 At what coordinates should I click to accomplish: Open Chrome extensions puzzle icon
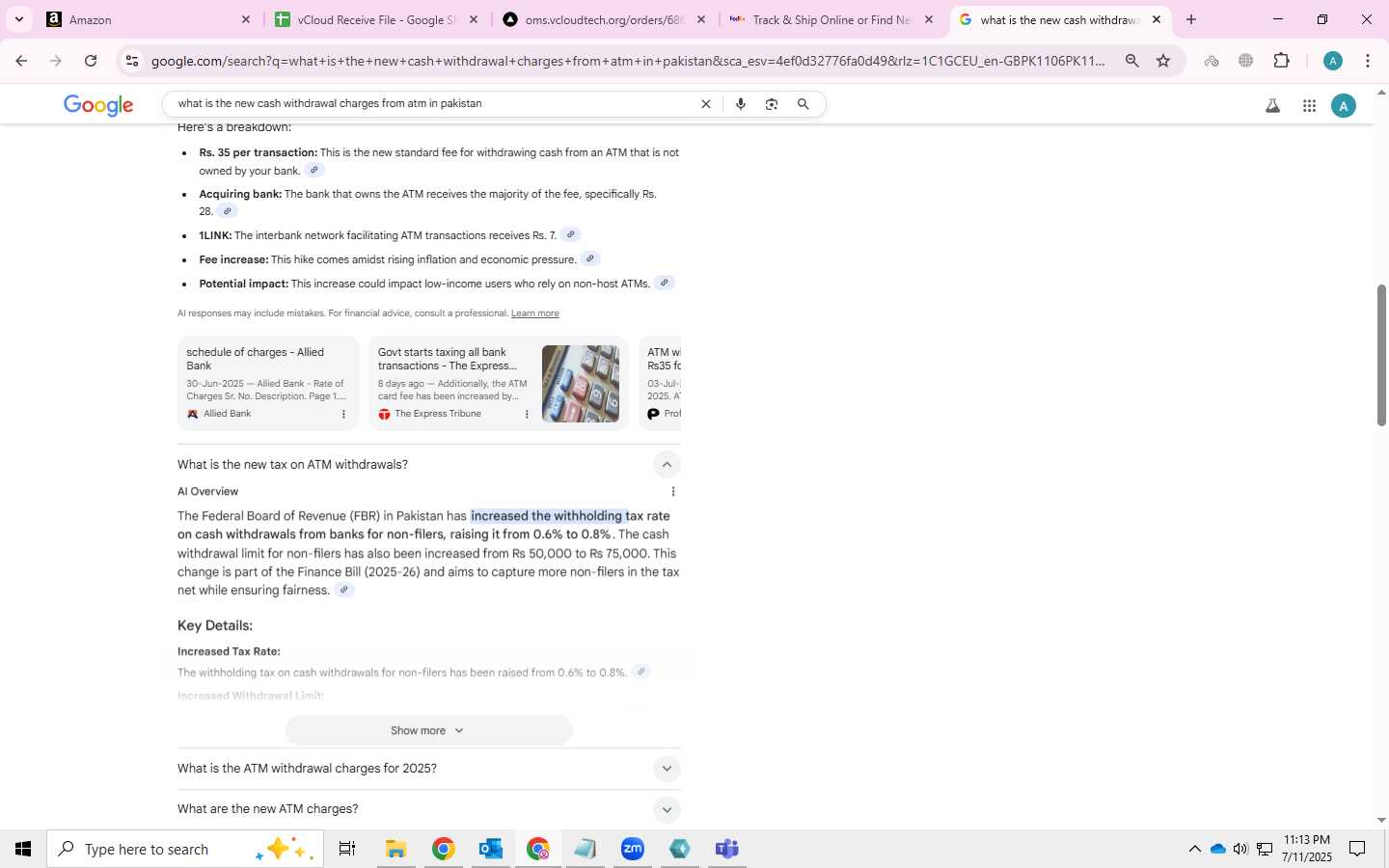point(1281,61)
